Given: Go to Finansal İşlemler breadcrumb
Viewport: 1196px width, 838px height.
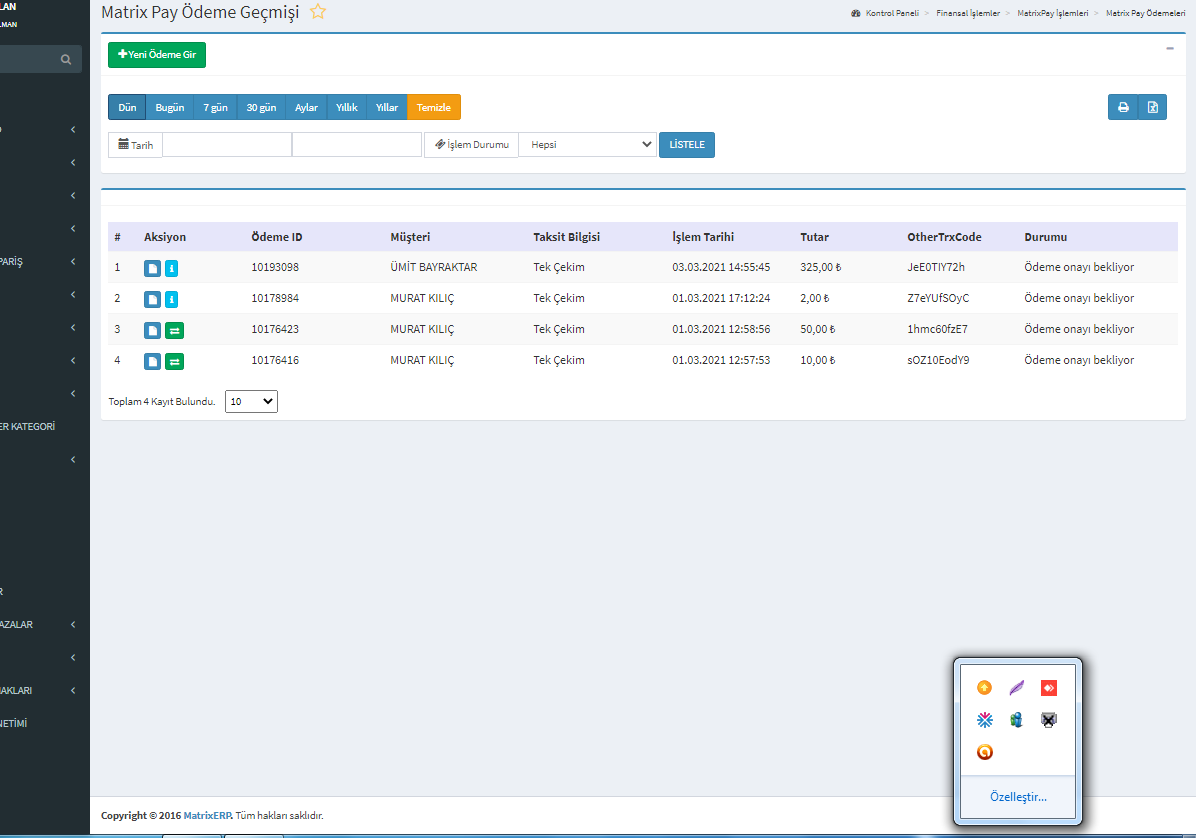Looking at the screenshot, I should 967,13.
